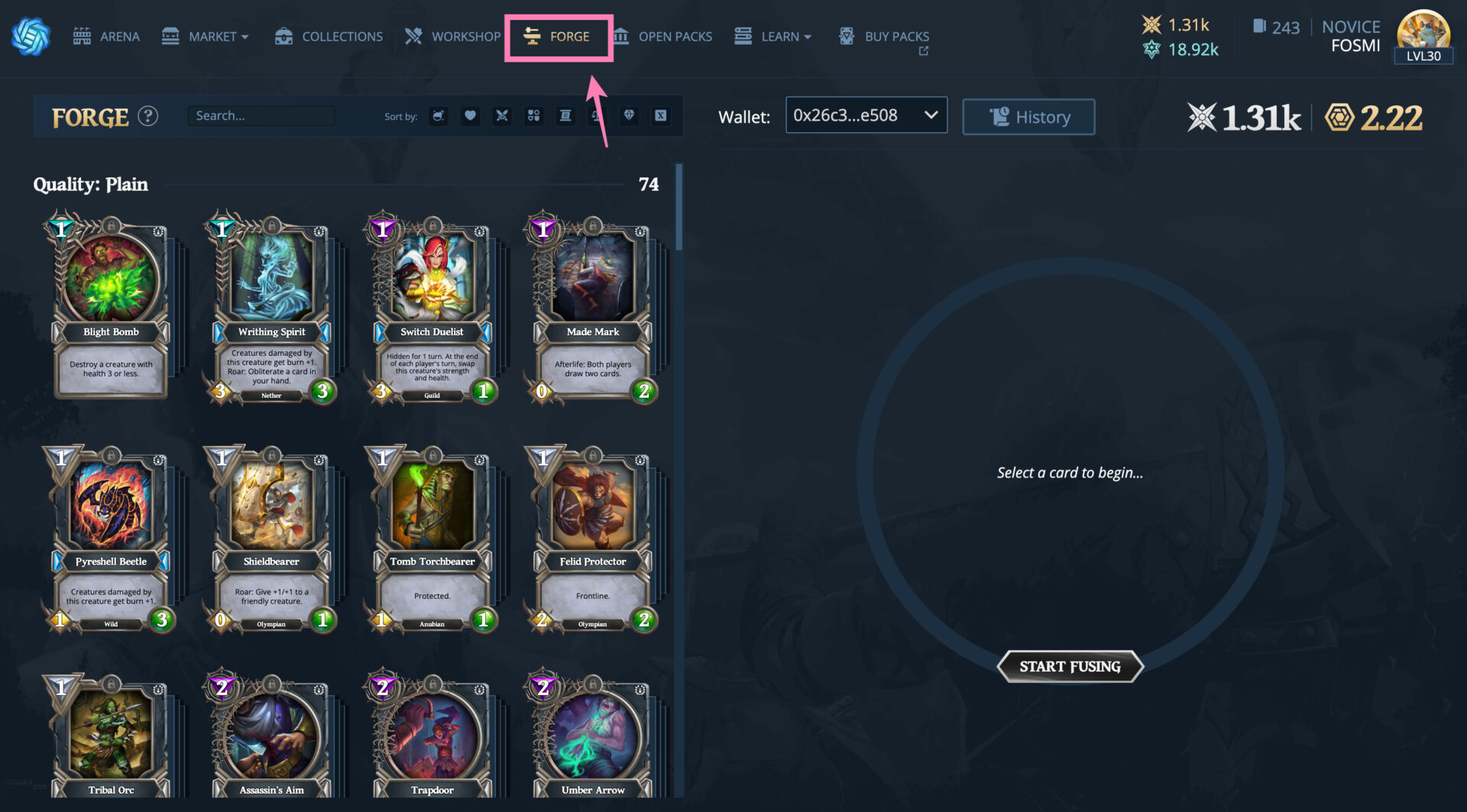Click the X sort-by icon
The height and width of the screenshot is (812, 1467).
tap(661, 116)
